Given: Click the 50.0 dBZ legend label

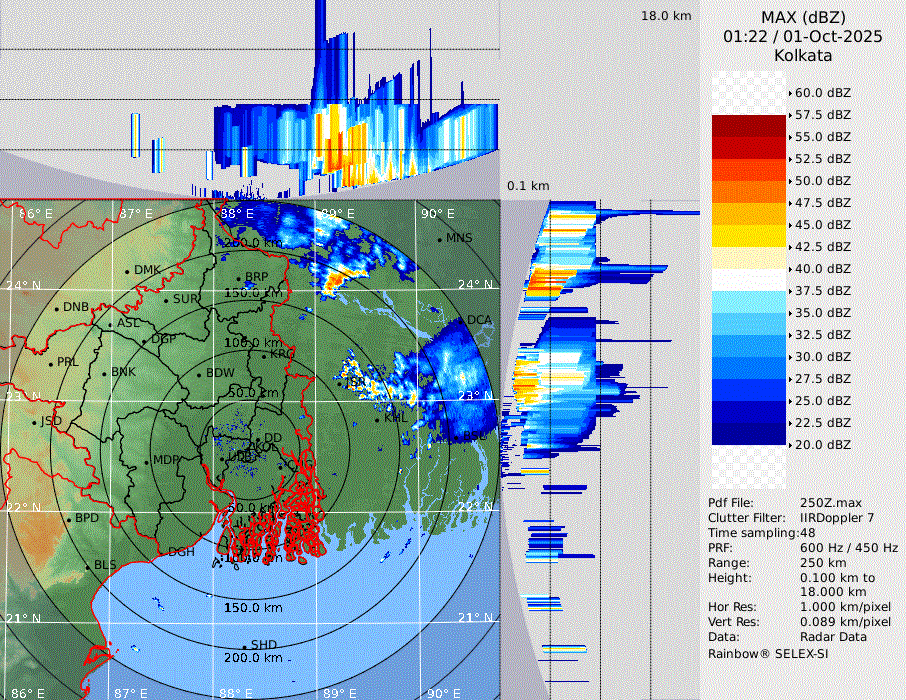Looking at the screenshot, I should 822,181.
